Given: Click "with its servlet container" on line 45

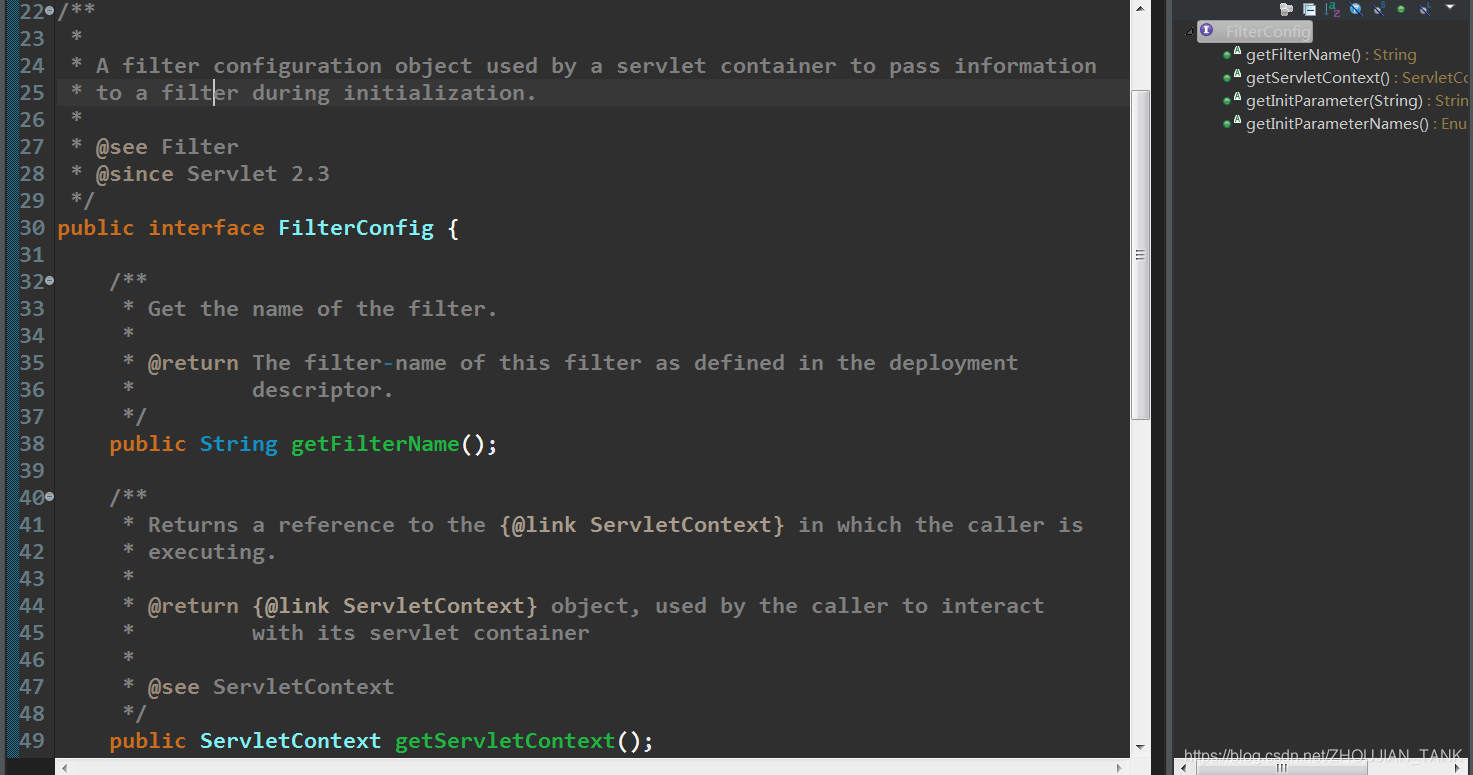Looking at the screenshot, I should click(x=421, y=633).
